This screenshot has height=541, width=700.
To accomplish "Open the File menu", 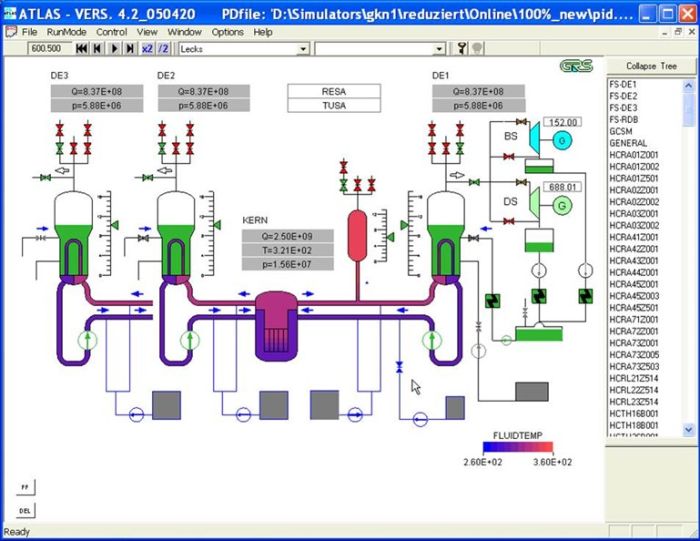I will click(29, 32).
